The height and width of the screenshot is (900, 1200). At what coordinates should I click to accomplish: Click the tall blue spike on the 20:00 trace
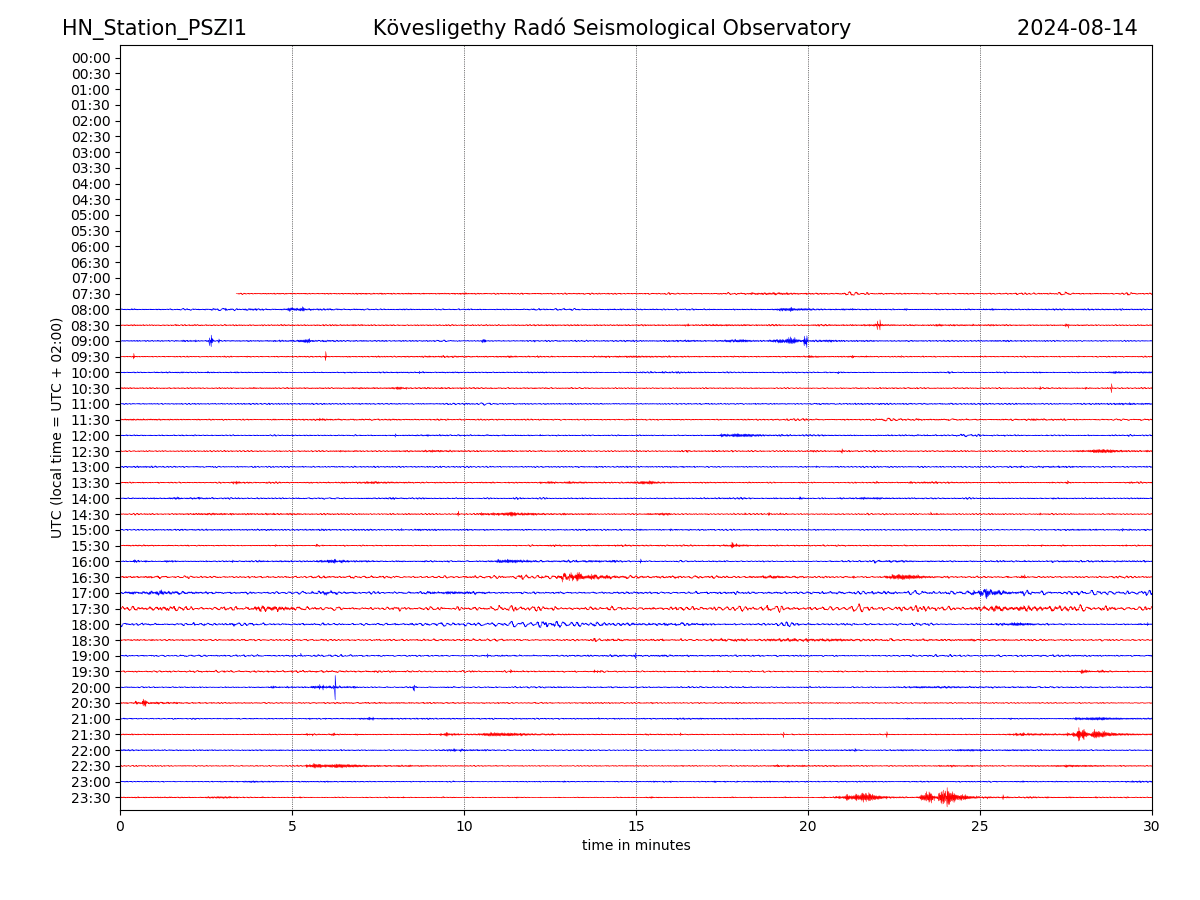pyautogui.click(x=335, y=687)
